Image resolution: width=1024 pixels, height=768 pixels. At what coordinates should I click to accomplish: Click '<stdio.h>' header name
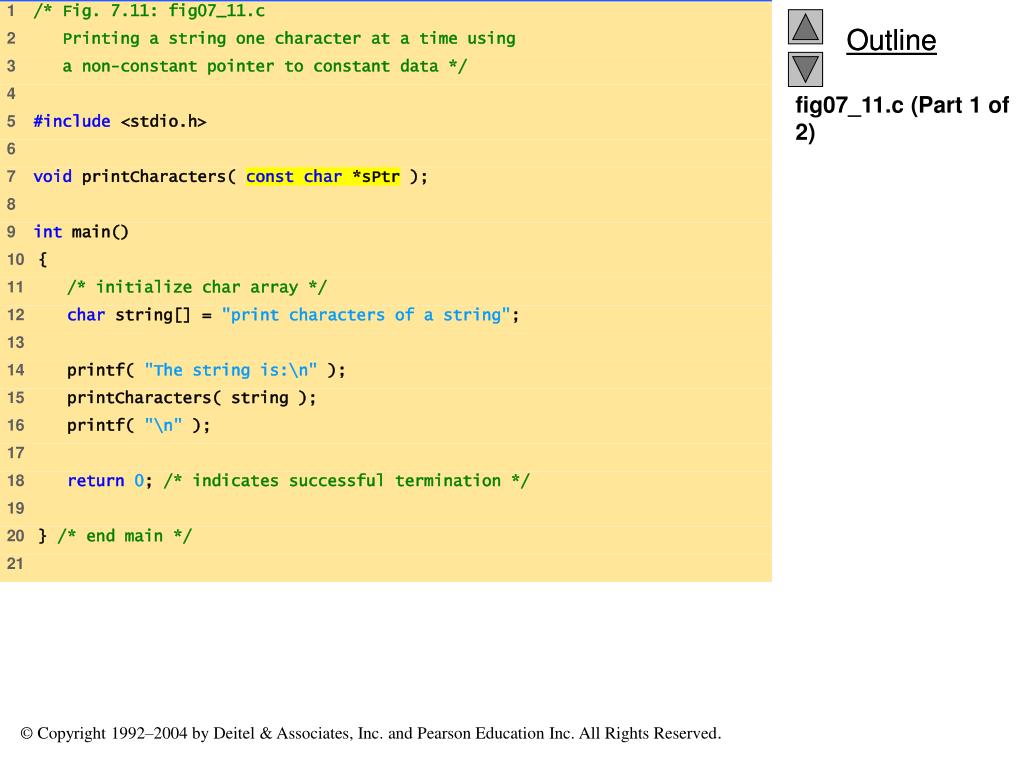163,121
